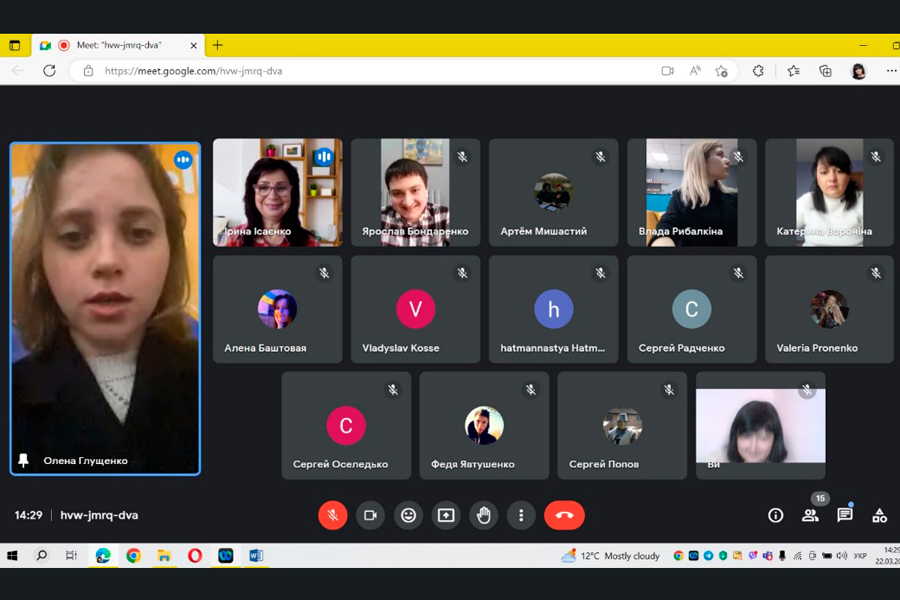Select Артём Мишастий participant tile
Image resolution: width=900 pixels, height=600 pixels.
point(553,192)
